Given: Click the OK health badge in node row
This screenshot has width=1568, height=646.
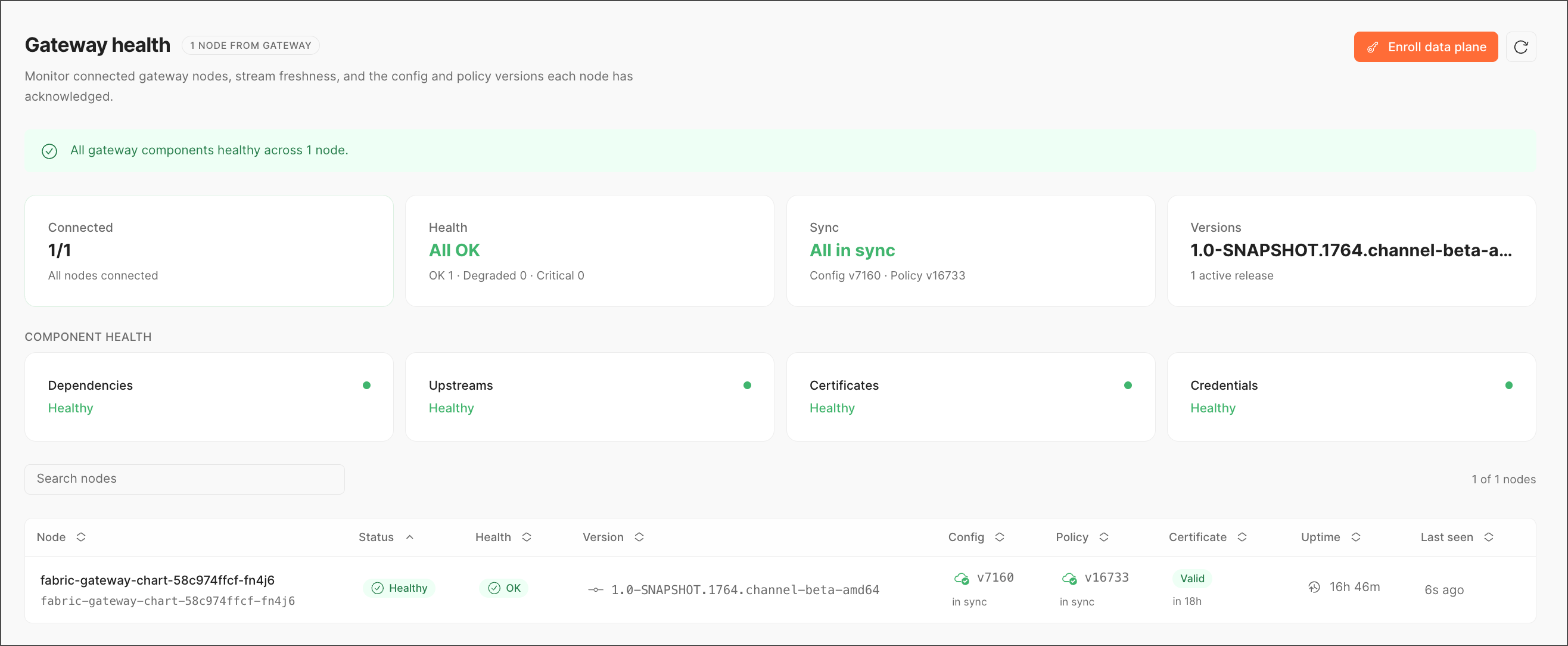Looking at the screenshot, I should 504,588.
